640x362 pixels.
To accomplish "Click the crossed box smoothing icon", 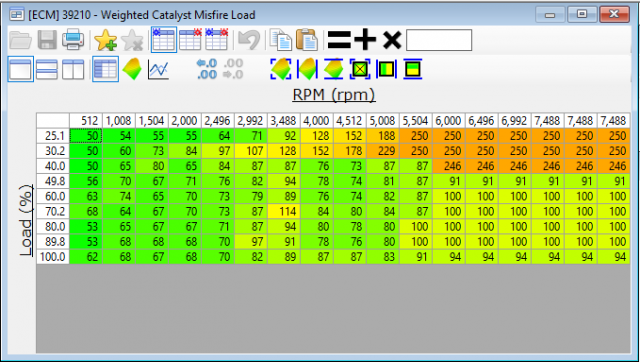I will click(360, 69).
